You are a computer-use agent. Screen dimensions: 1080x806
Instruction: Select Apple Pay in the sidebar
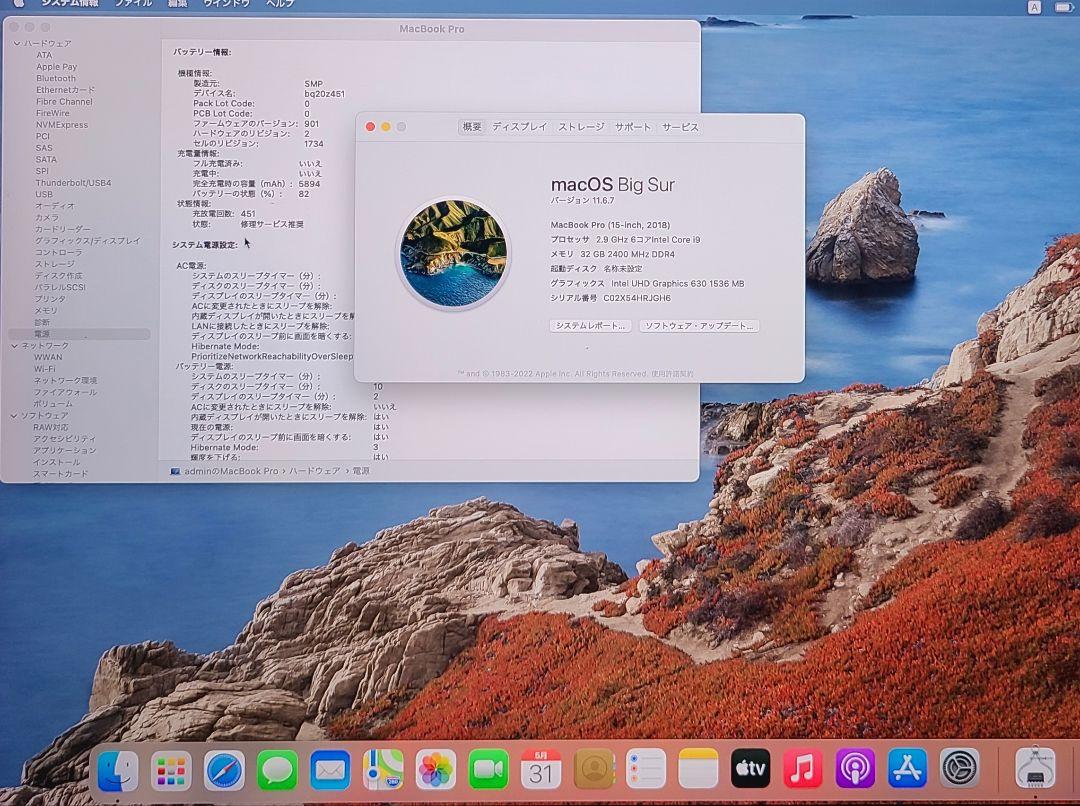56,67
